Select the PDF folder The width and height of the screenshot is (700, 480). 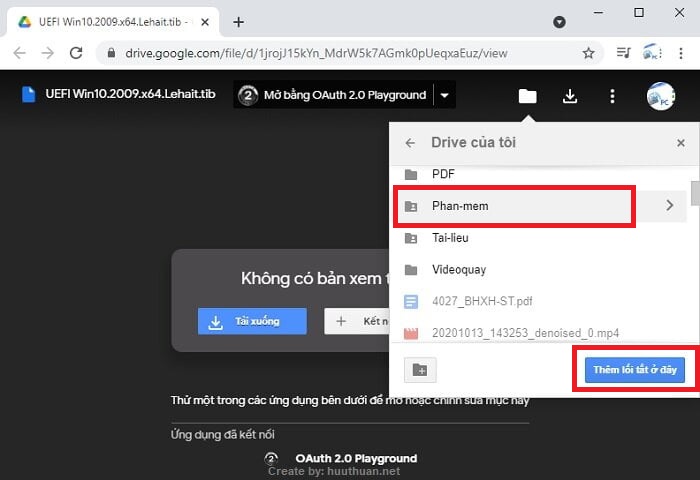click(x=443, y=174)
